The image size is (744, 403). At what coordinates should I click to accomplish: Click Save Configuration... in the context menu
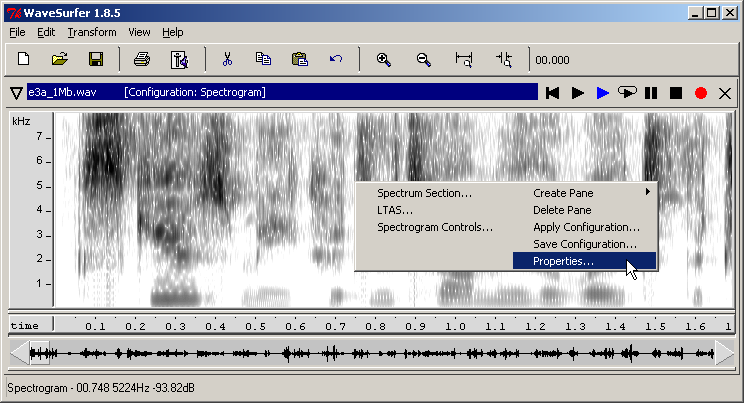[x=584, y=244]
